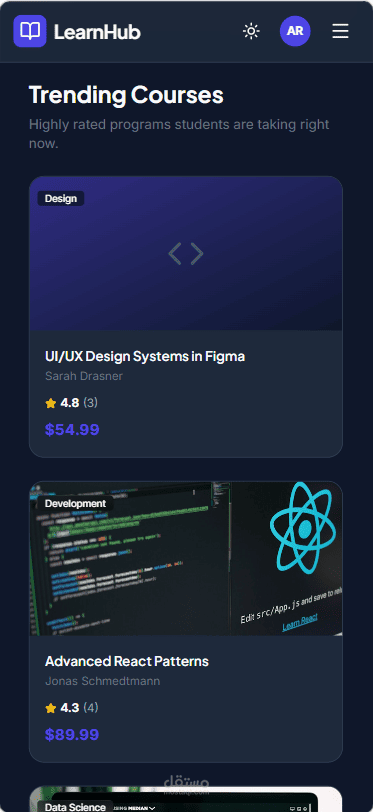Select the Design category badge
The height and width of the screenshot is (812, 373).
[61, 198]
